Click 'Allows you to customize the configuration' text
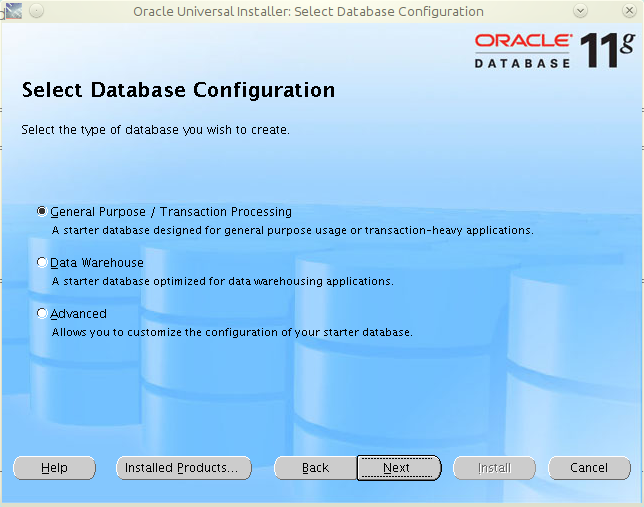The image size is (644, 507). [x=232, y=332]
